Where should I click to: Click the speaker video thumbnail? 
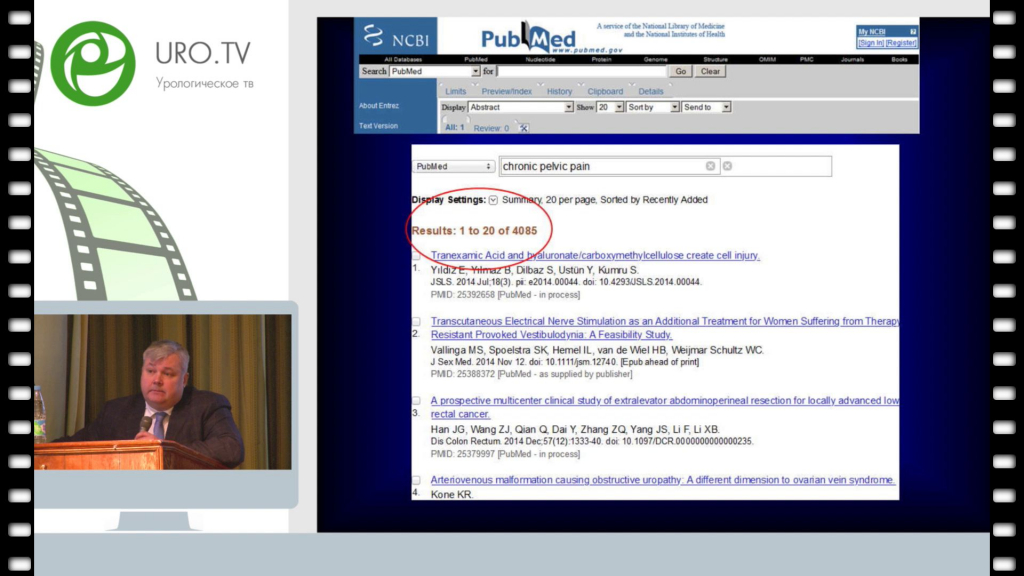pos(163,391)
